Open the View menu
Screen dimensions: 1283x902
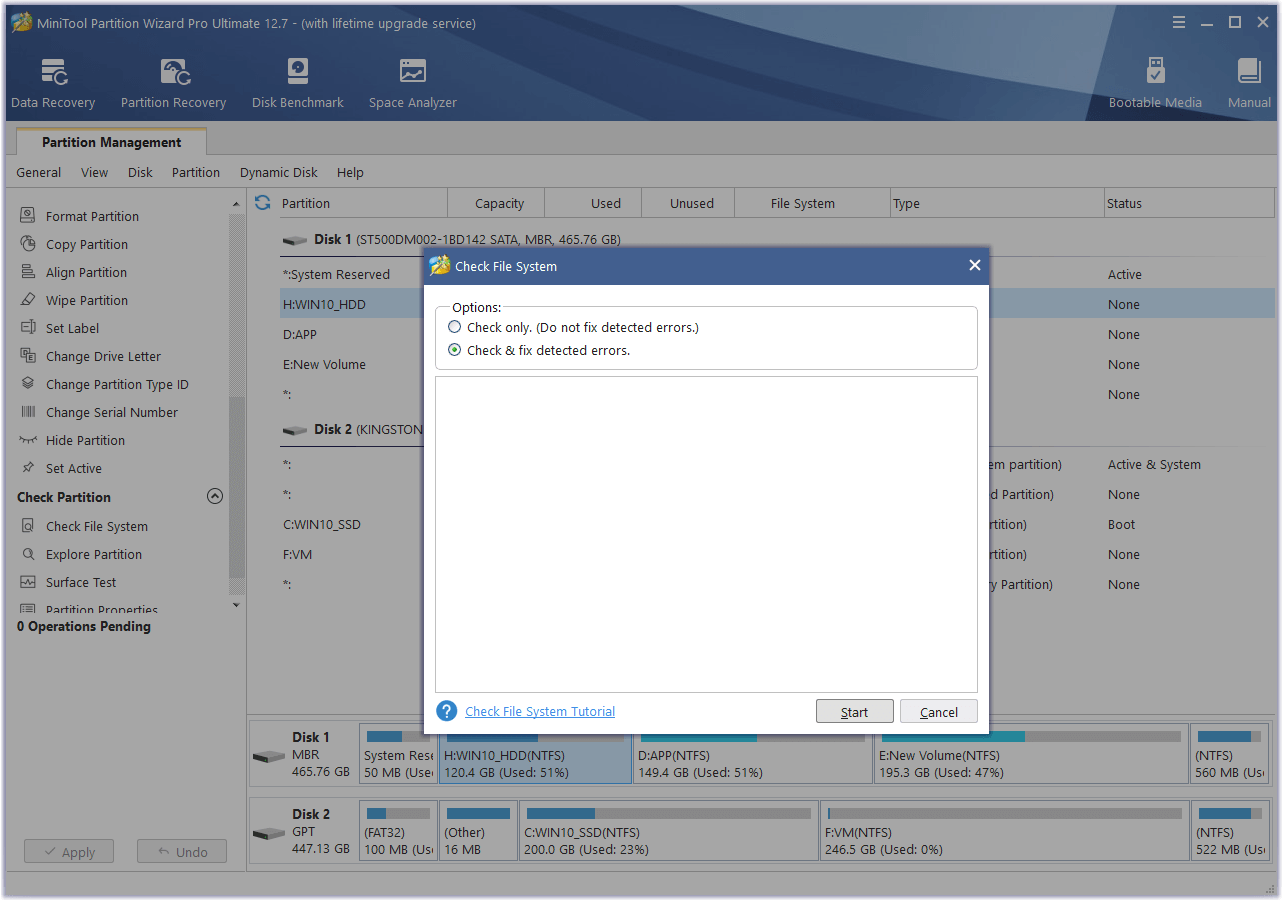click(95, 172)
